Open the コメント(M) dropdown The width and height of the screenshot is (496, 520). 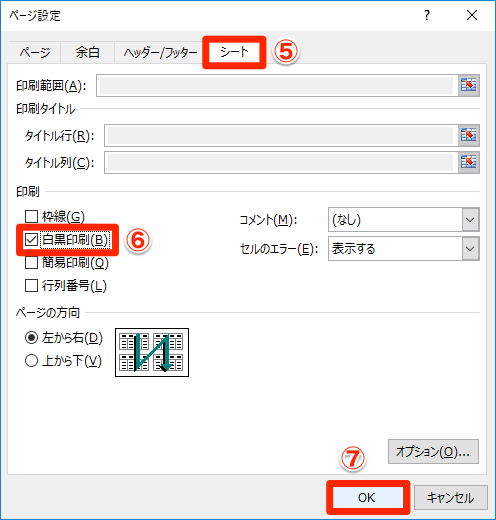click(470, 220)
